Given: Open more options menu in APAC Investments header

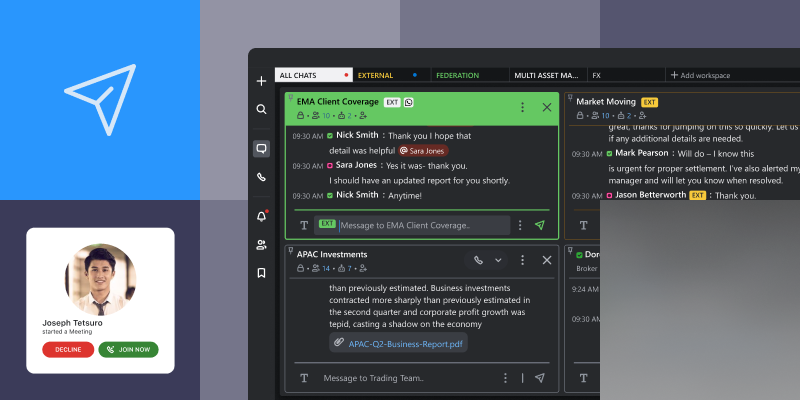Looking at the screenshot, I should [522, 260].
